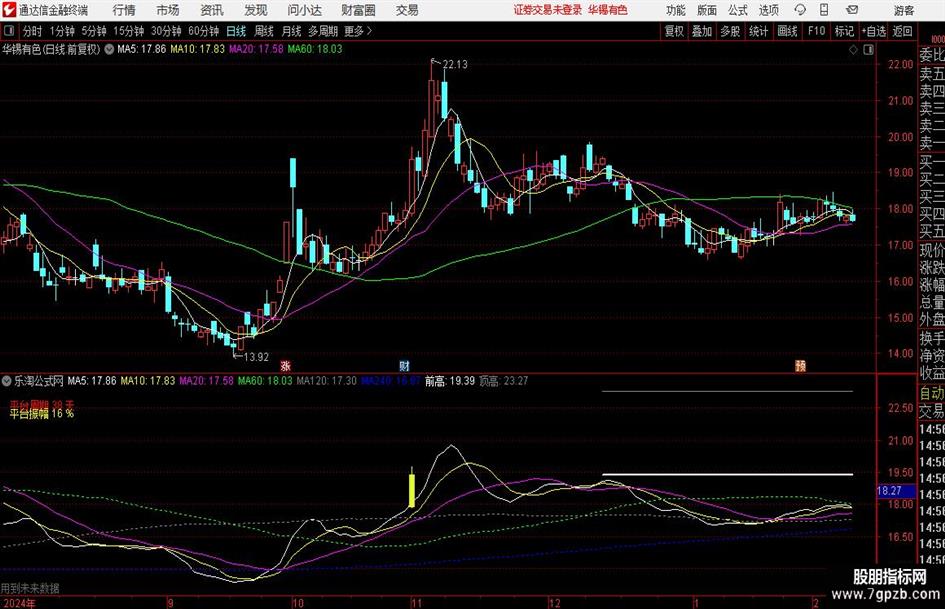Toggle the side panel icon at chart top-right

(868, 49)
